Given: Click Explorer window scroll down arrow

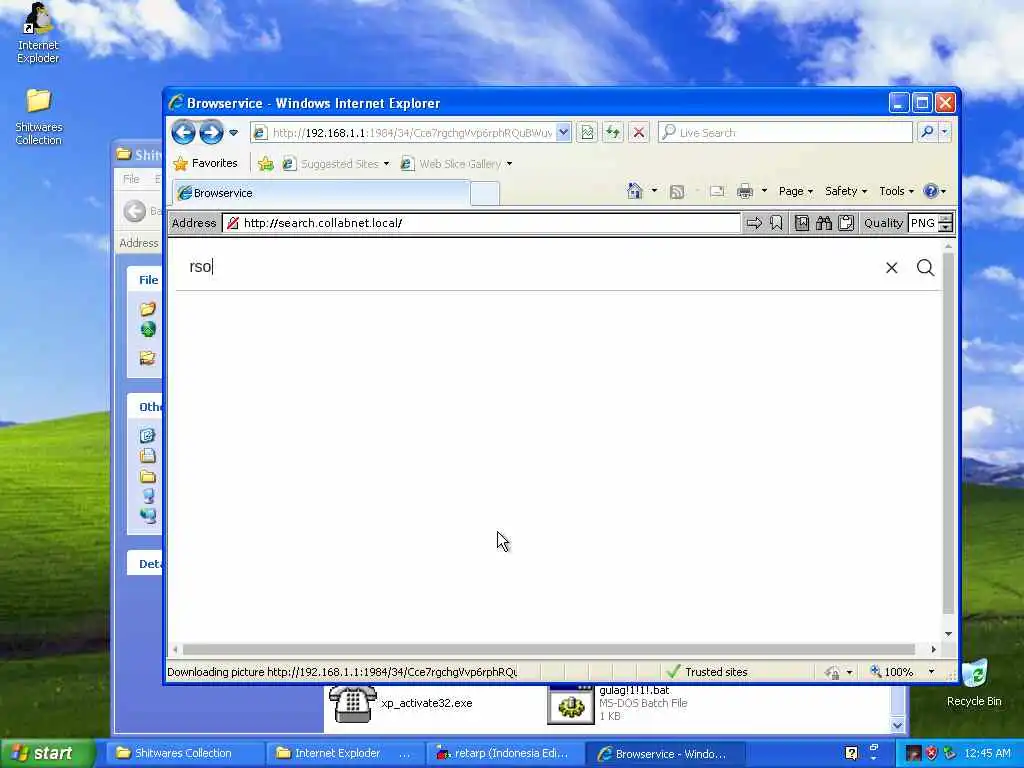Looking at the screenshot, I should (898, 725).
